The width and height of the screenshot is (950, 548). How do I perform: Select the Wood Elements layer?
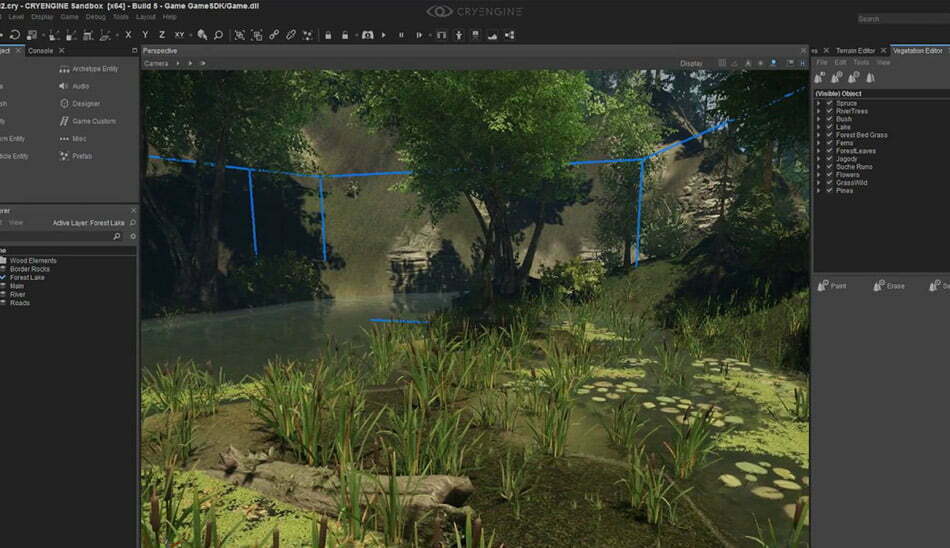click(x=33, y=261)
